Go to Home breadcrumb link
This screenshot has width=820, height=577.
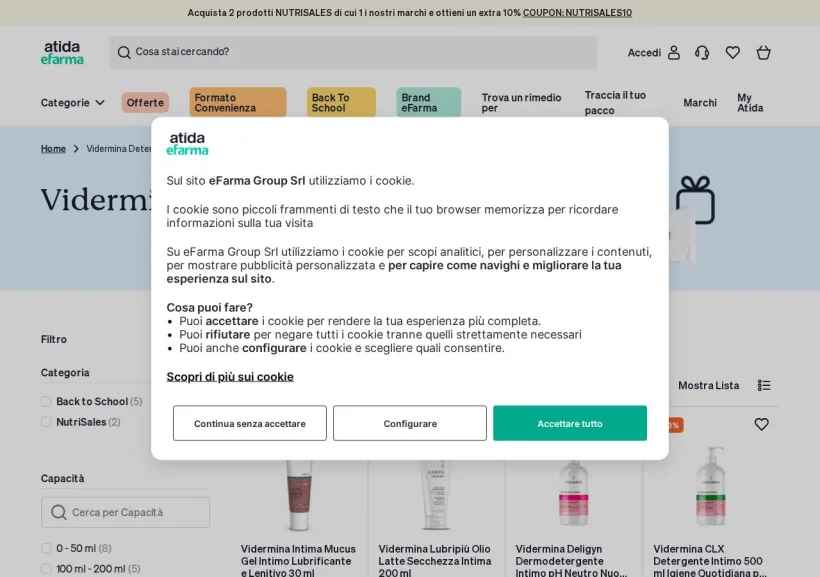(53, 149)
